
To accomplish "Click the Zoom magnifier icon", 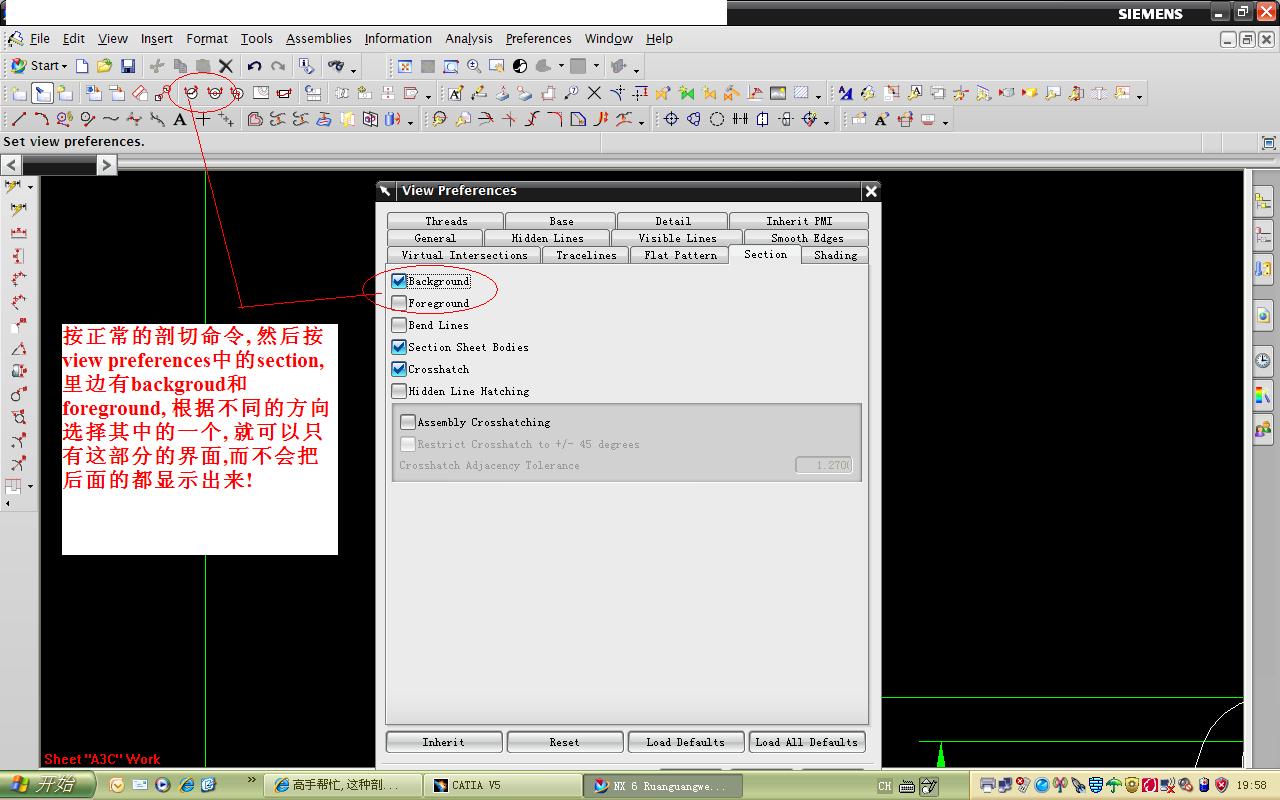I will point(474,66).
